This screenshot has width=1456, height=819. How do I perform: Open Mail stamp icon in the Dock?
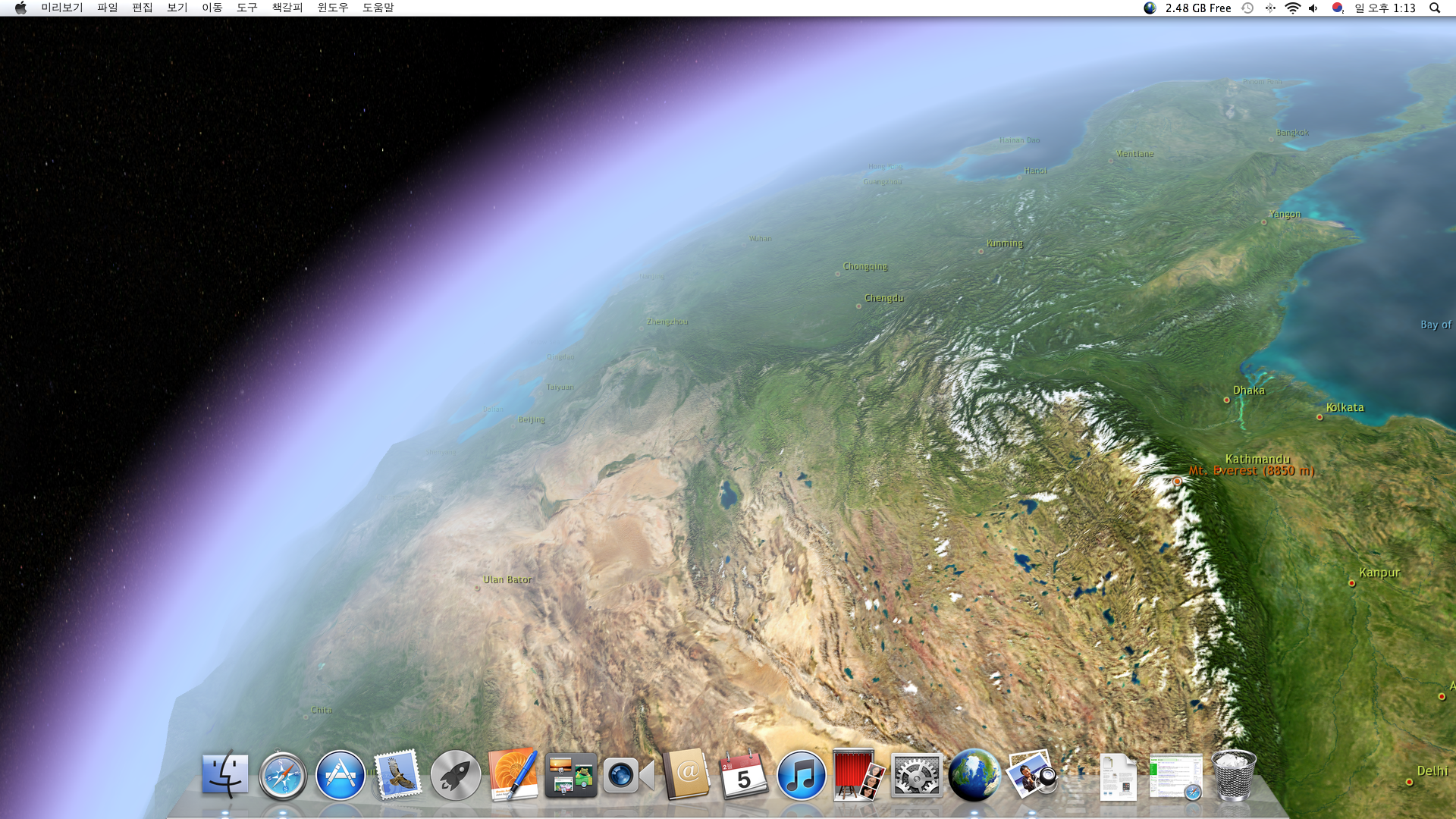tap(397, 775)
